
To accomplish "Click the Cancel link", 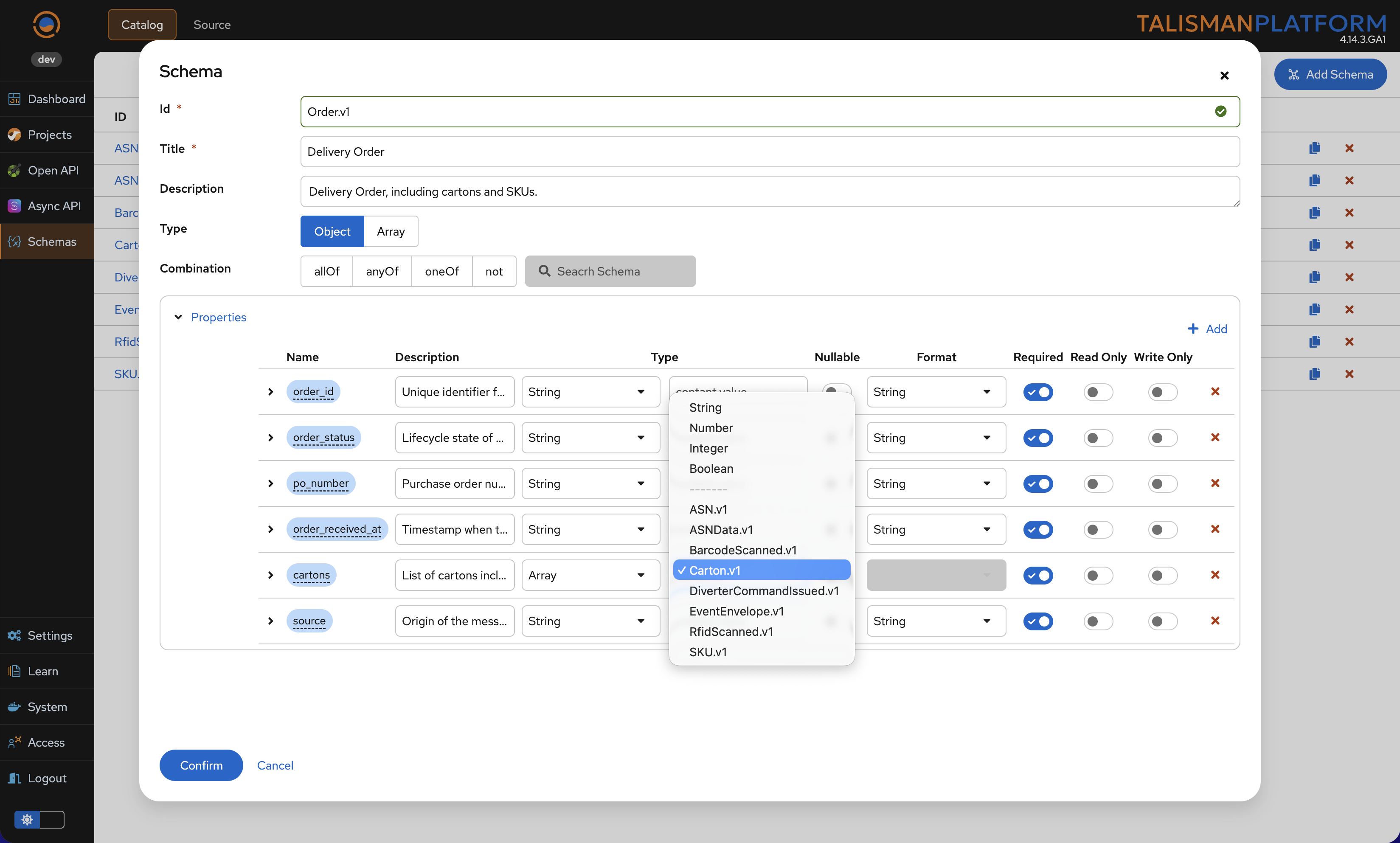I will pyautogui.click(x=275, y=765).
